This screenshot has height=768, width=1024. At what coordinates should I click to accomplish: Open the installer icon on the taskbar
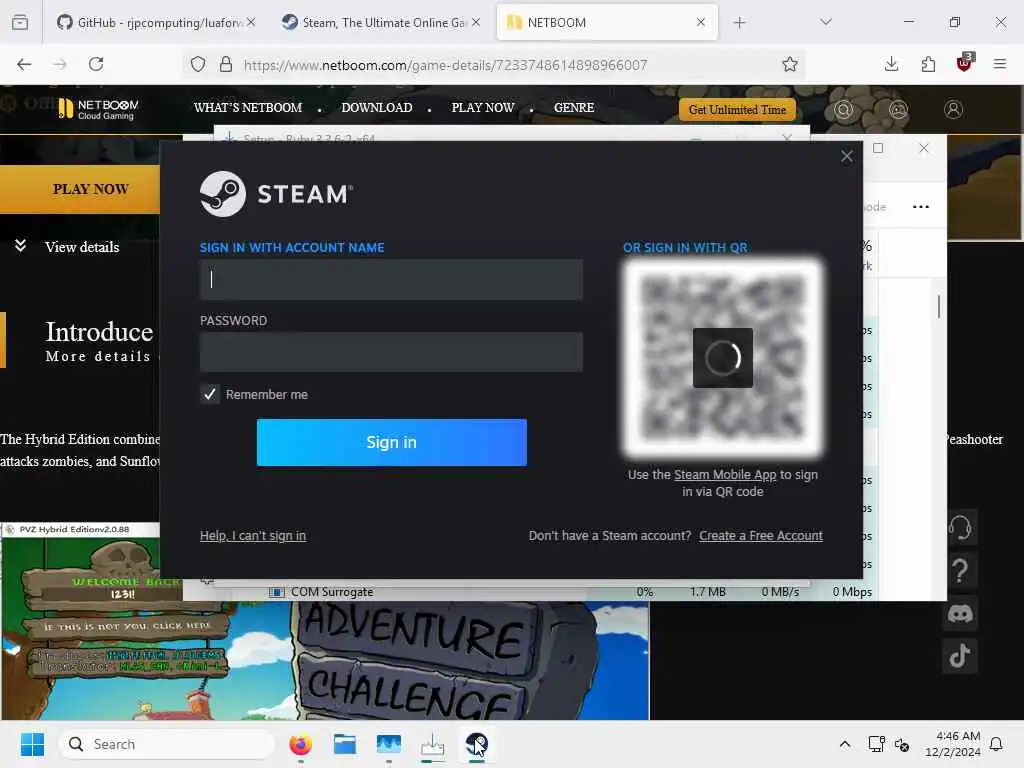(x=432, y=744)
